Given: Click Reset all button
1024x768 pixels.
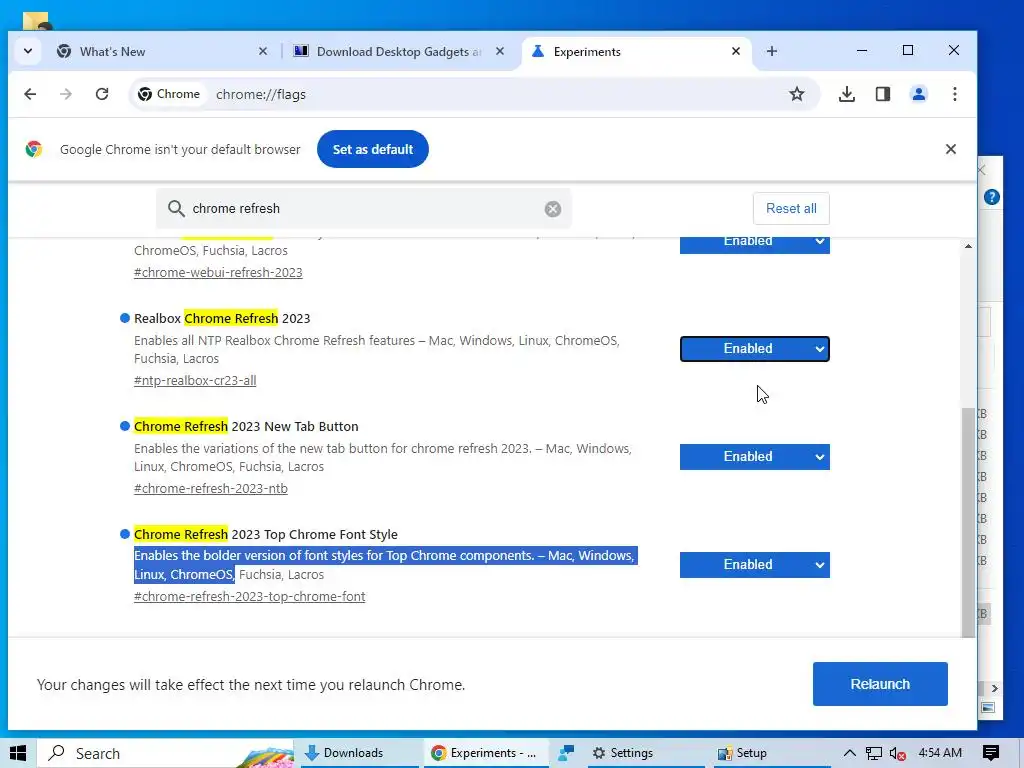Looking at the screenshot, I should pos(791,208).
